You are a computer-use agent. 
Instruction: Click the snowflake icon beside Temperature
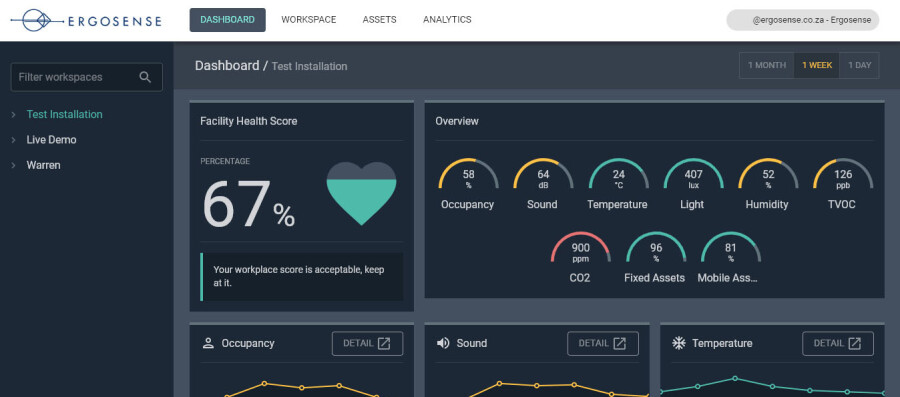678,343
